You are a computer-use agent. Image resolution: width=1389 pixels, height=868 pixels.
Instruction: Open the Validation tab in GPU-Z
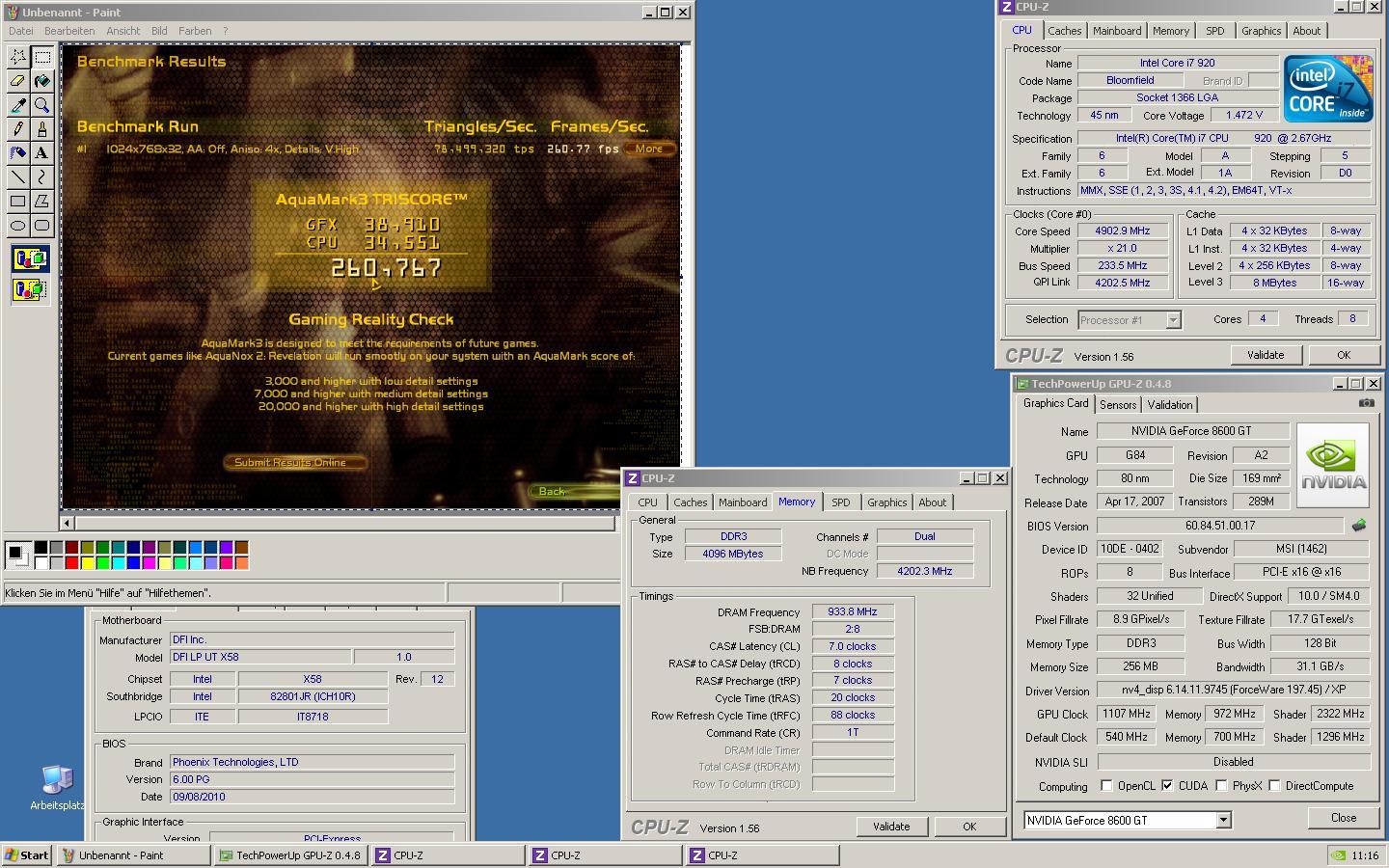[x=1170, y=405]
